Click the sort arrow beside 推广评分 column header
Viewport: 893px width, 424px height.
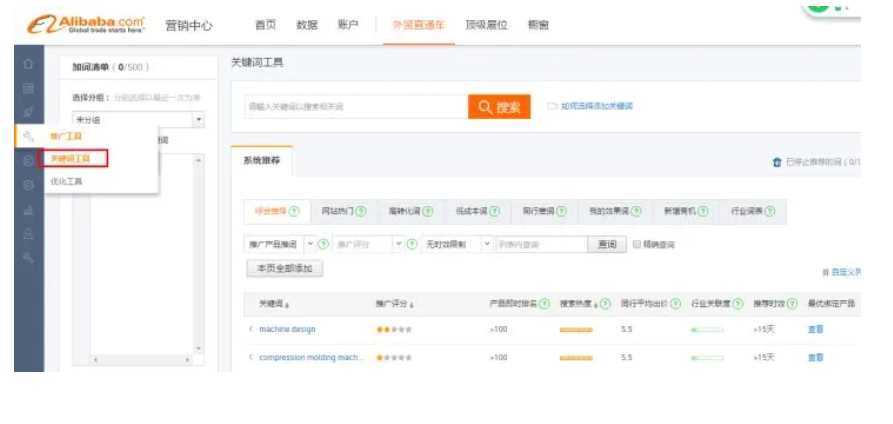pos(411,305)
